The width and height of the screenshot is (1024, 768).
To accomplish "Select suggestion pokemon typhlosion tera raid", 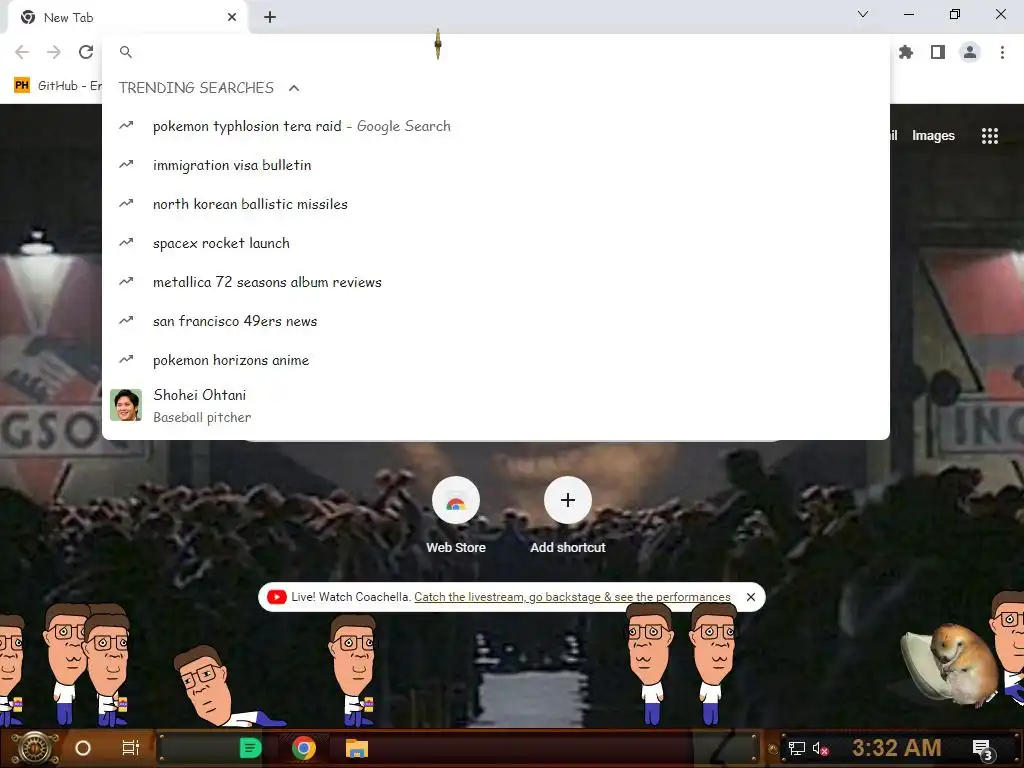I will 496,126.
